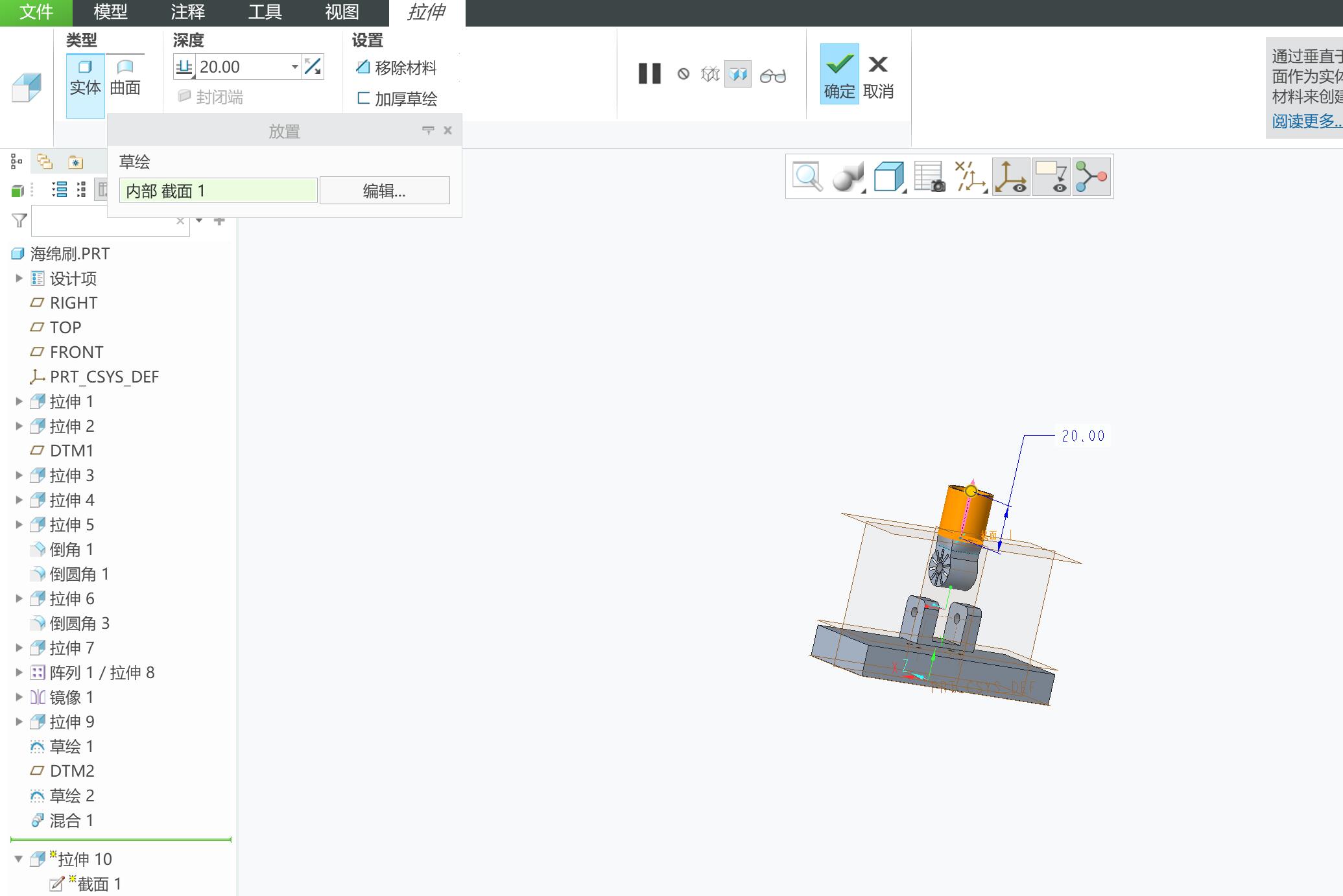Image resolution: width=1343 pixels, height=896 pixels.
Task: Select the attached preview icon
Action: click(738, 74)
